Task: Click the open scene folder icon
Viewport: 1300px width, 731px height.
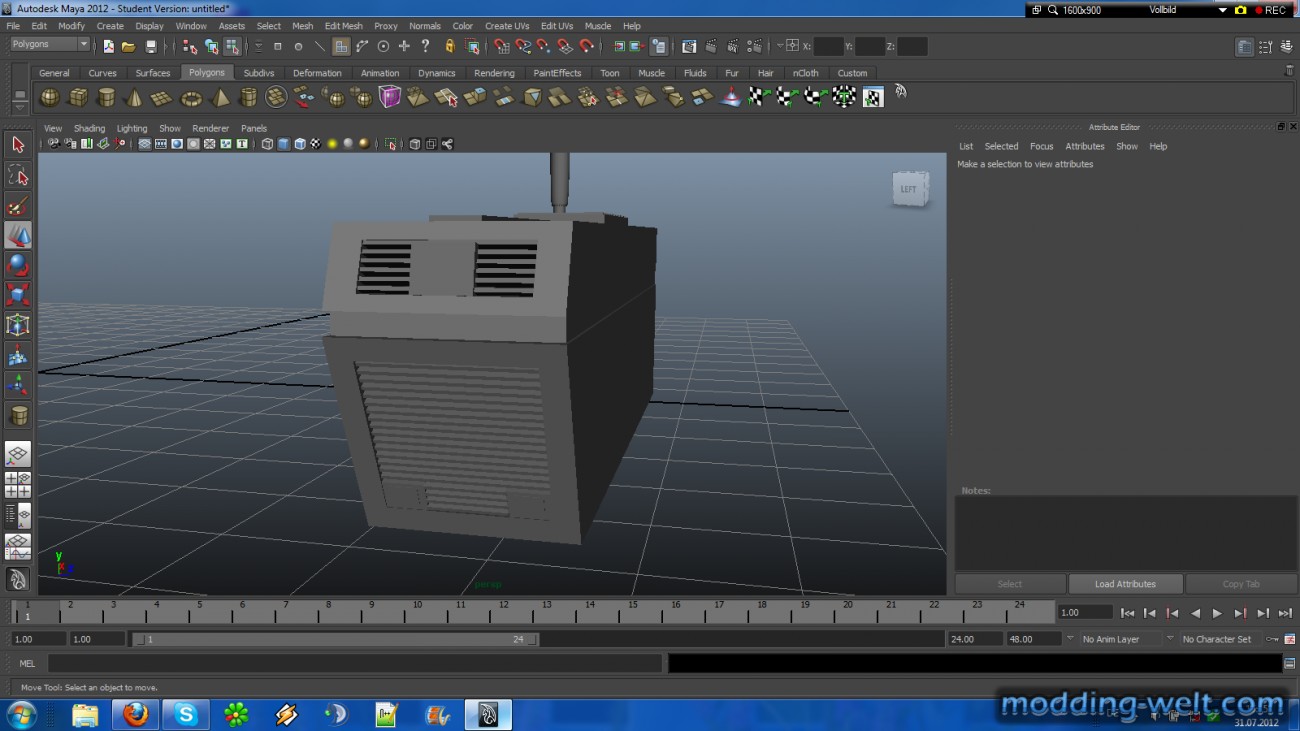Action: tap(129, 46)
